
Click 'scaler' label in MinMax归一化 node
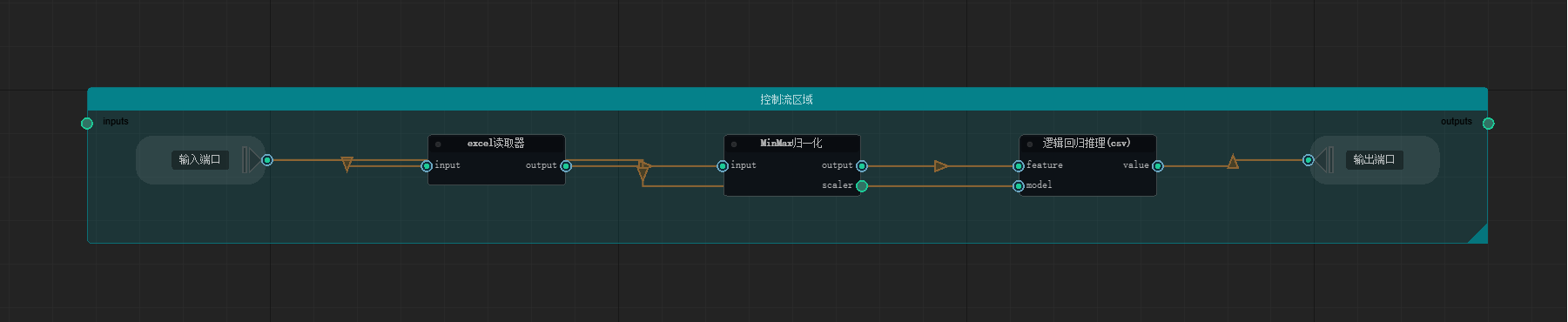838,185
